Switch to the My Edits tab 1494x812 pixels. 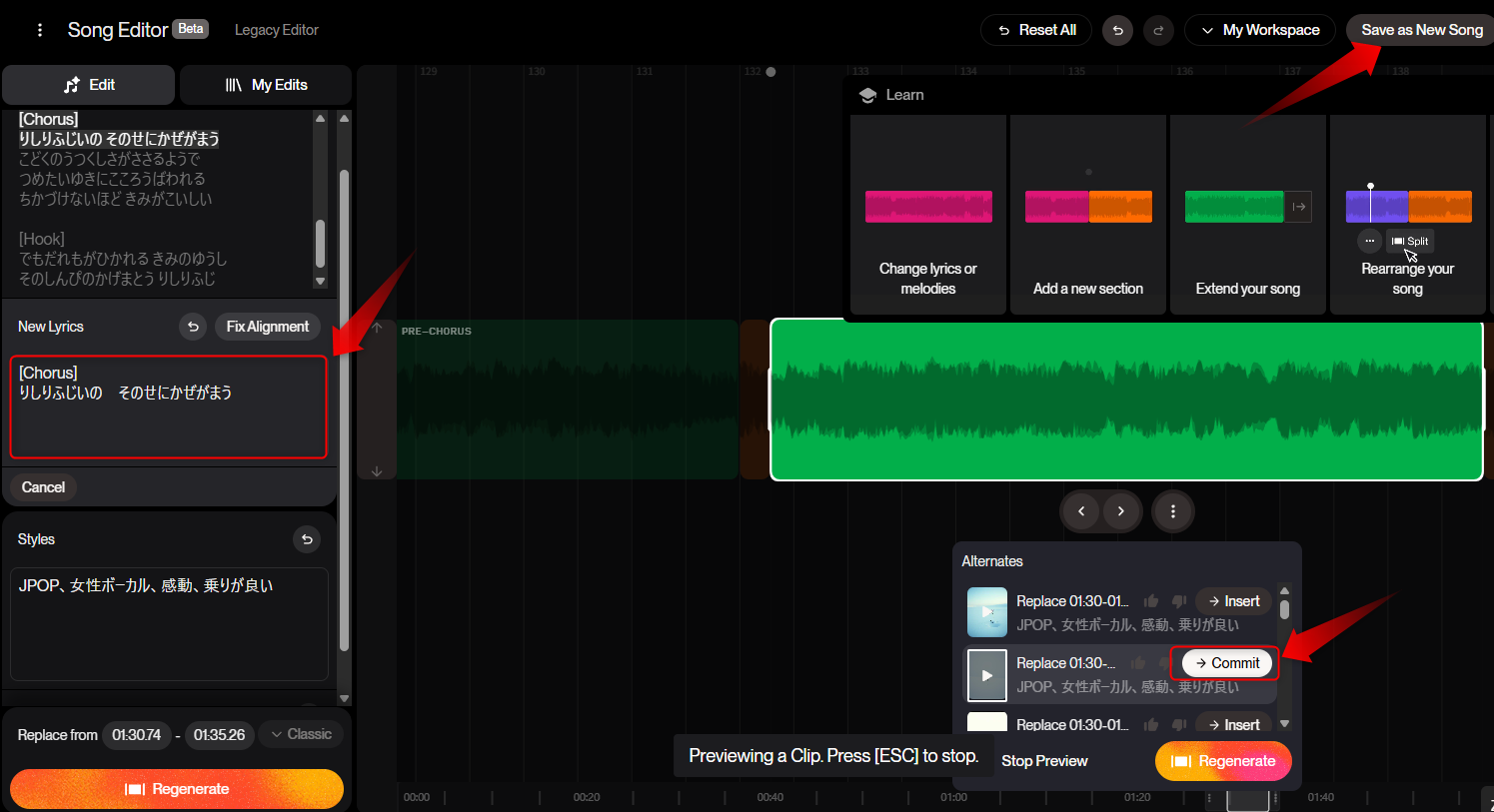point(266,85)
